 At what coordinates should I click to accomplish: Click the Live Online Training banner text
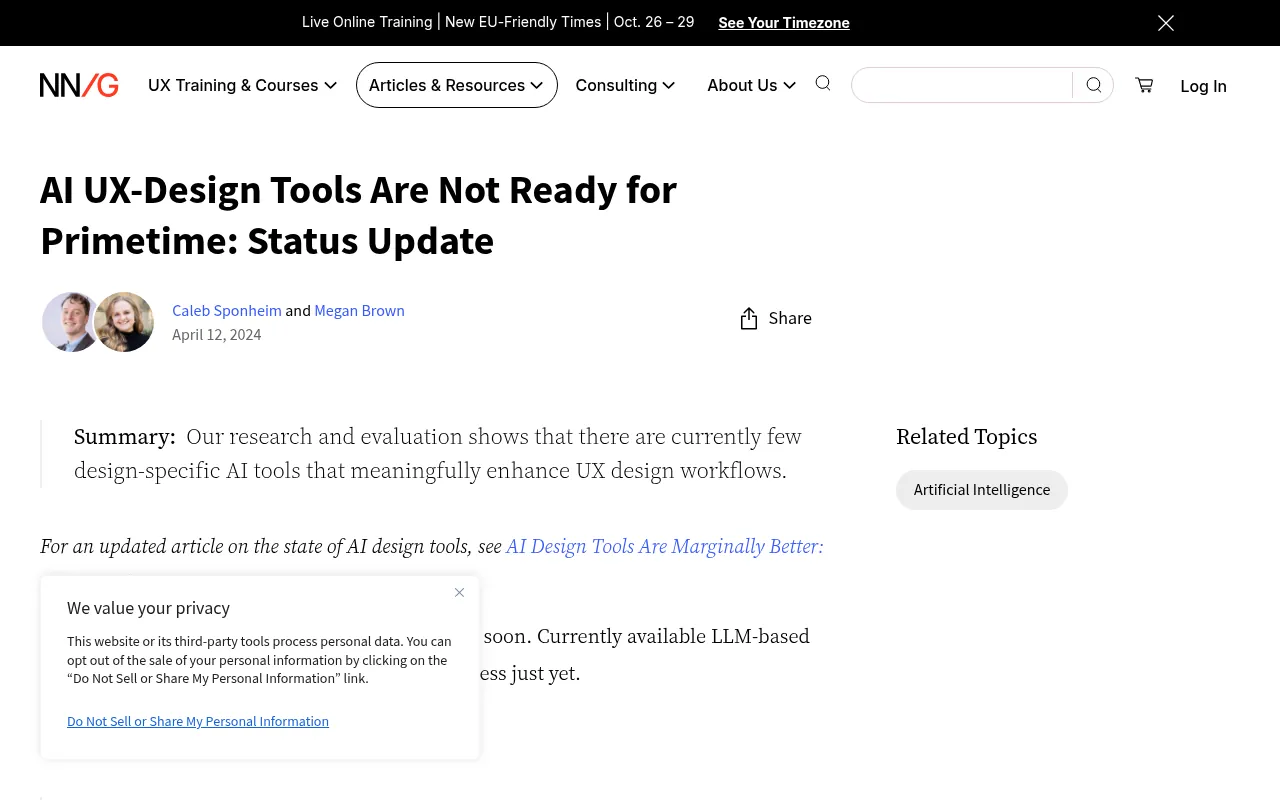tap(498, 22)
